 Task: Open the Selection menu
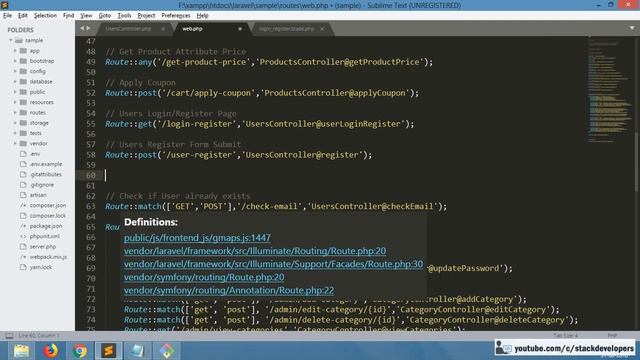click(45, 16)
